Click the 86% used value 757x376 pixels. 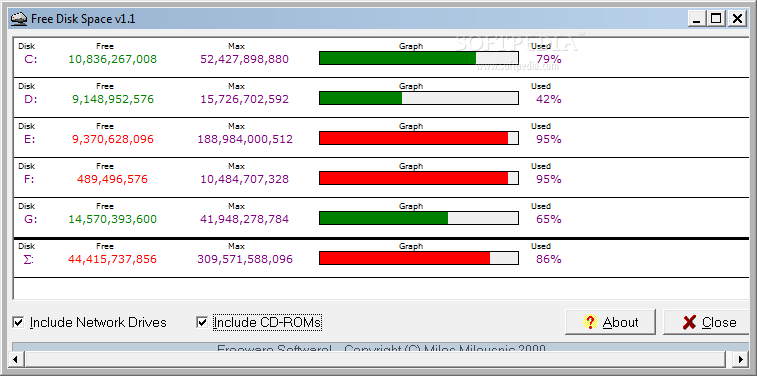click(548, 260)
